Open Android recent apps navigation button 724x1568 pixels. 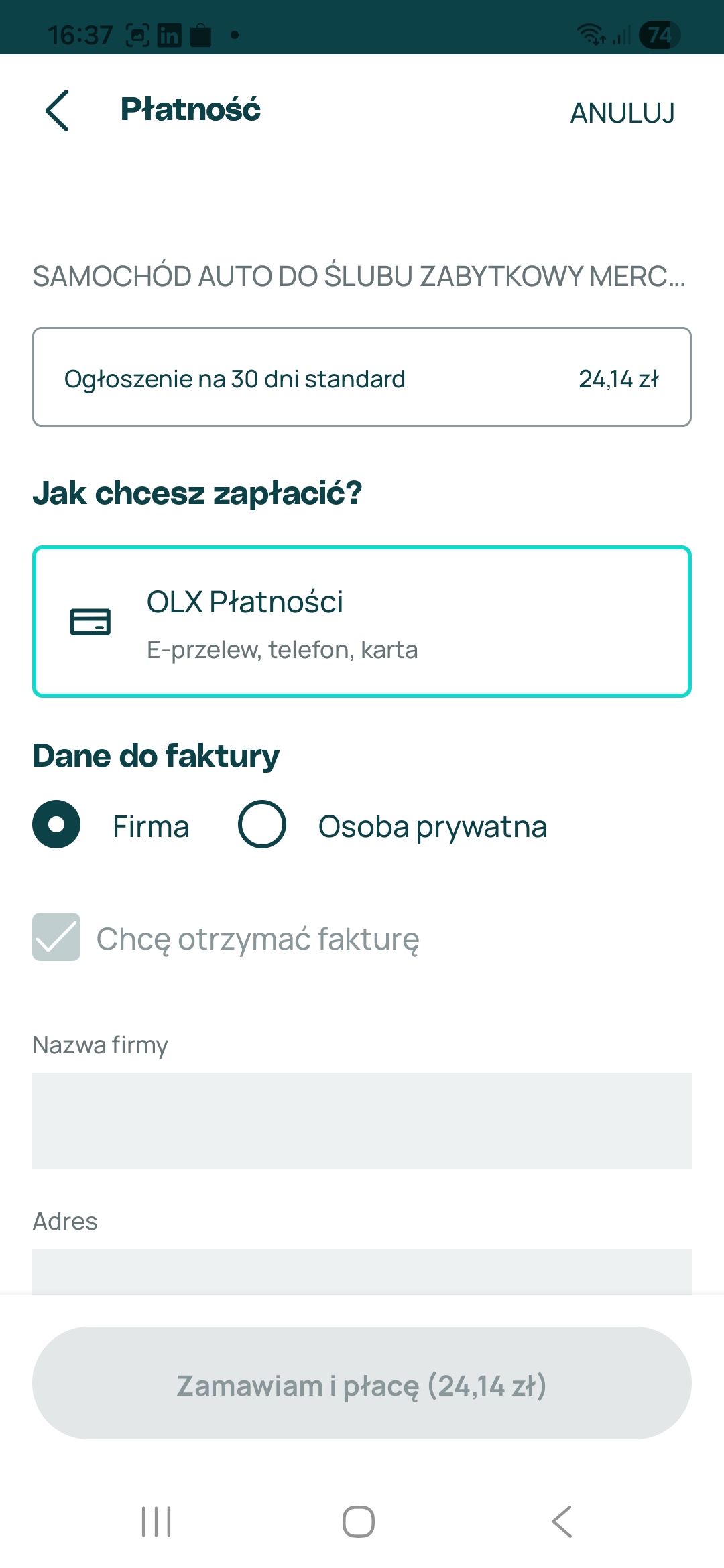click(156, 1521)
